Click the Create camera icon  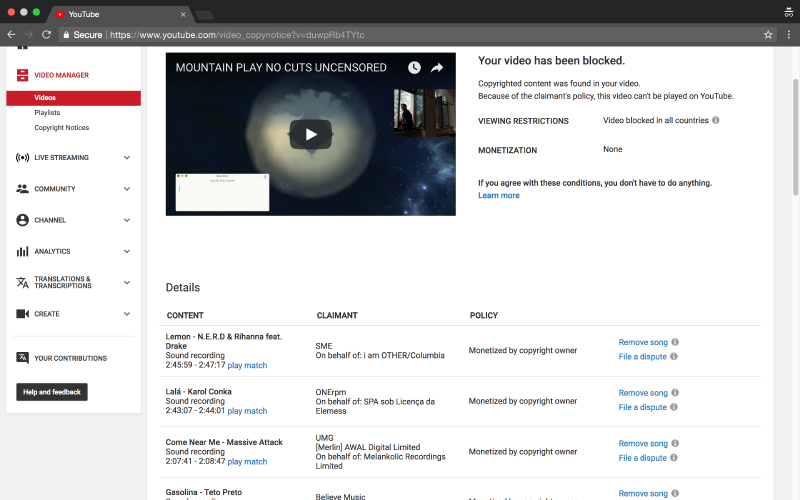[22, 314]
